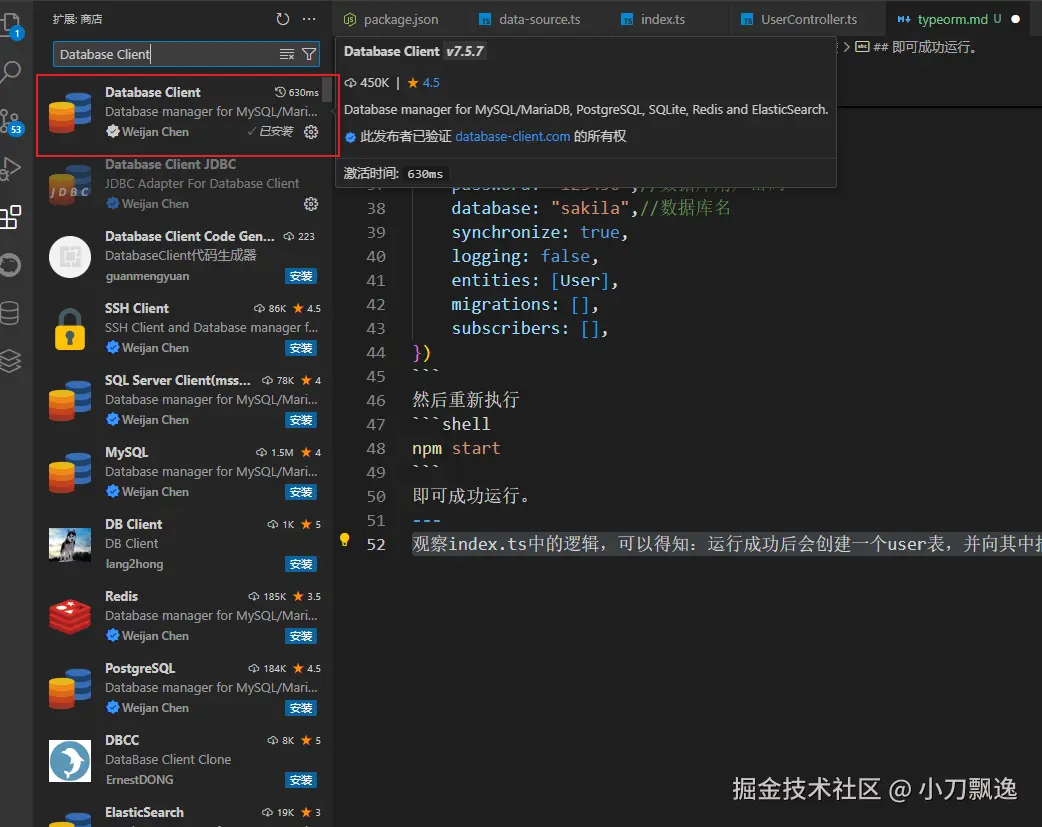Open the extension filter funnel menu
Viewport: 1042px width, 827px height.
pyautogui.click(x=308, y=55)
